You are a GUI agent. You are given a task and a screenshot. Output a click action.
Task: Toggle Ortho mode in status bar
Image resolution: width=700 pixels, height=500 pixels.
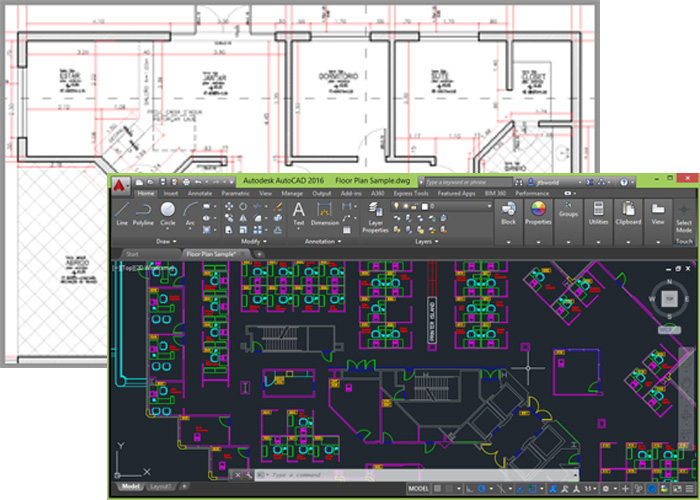(x=470, y=489)
